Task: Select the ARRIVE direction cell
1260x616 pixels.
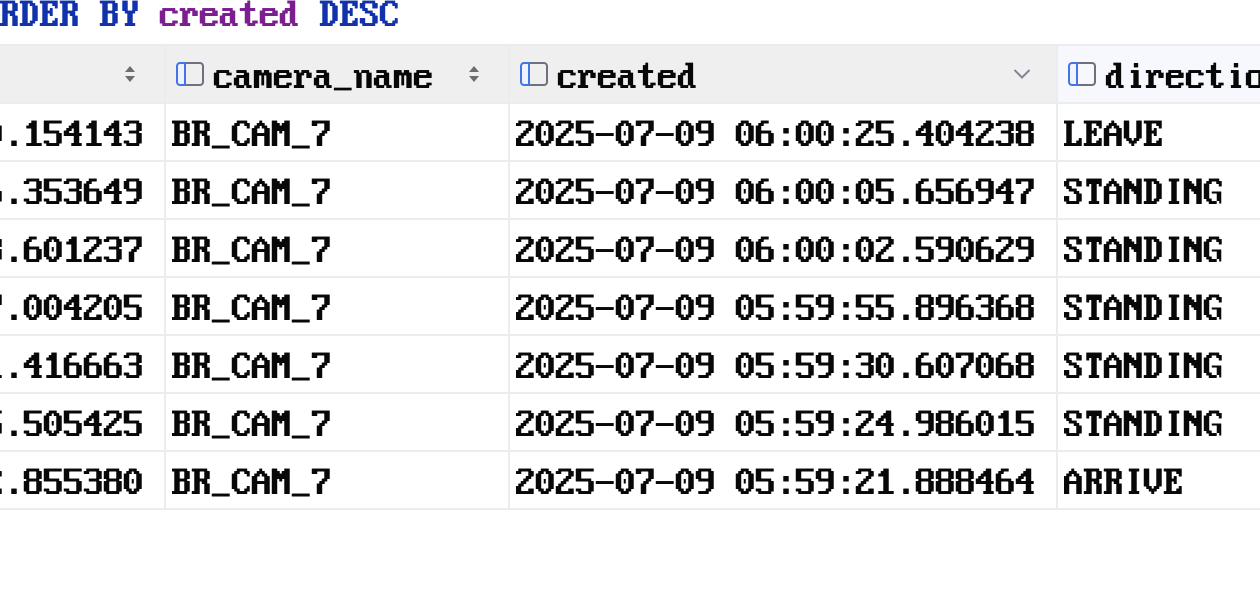Action: 1159,481
